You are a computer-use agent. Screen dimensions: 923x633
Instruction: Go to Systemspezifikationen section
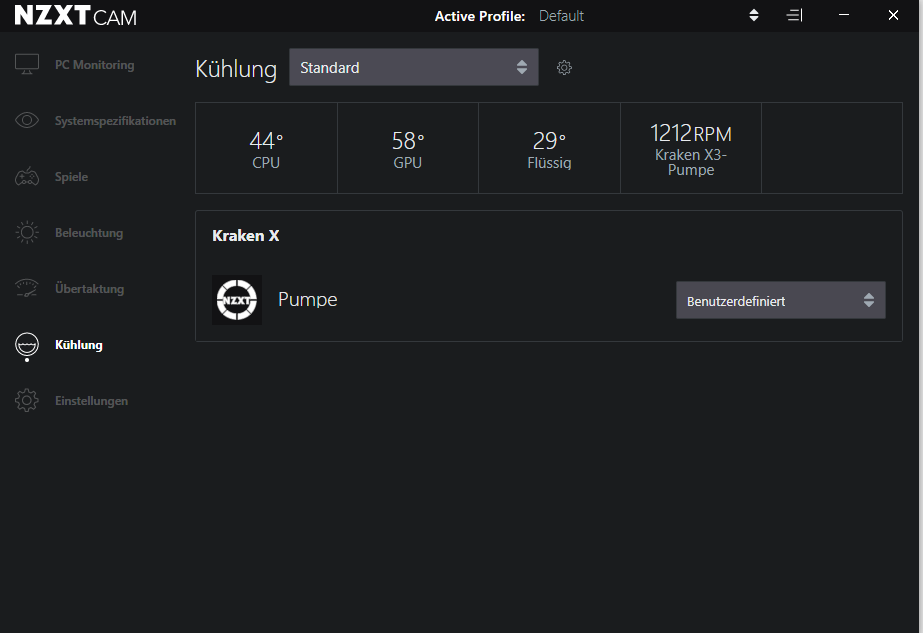pyautogui.click(x=115, y=121)
